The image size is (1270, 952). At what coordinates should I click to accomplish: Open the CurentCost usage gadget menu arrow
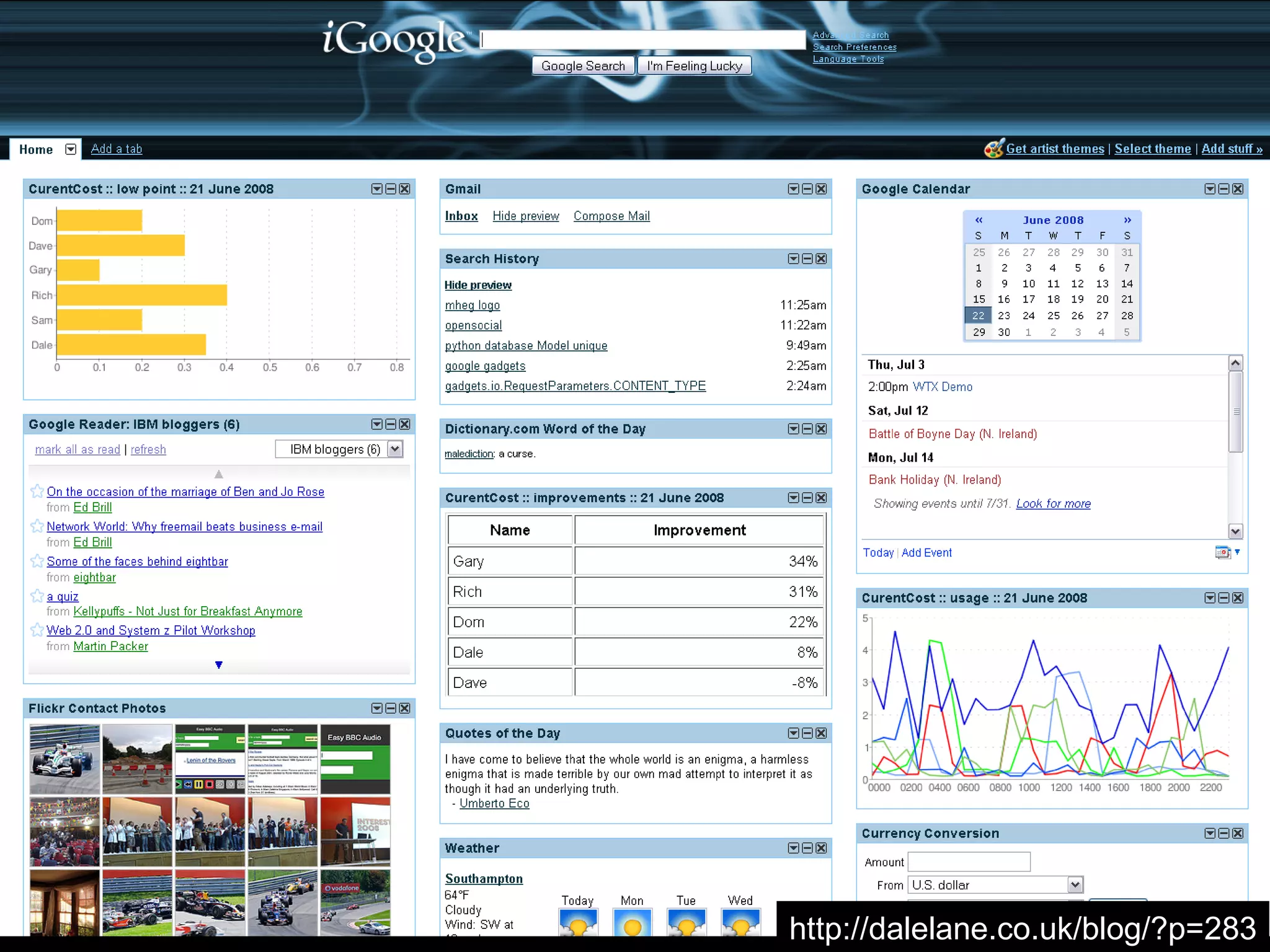[x=1210, y=597]
